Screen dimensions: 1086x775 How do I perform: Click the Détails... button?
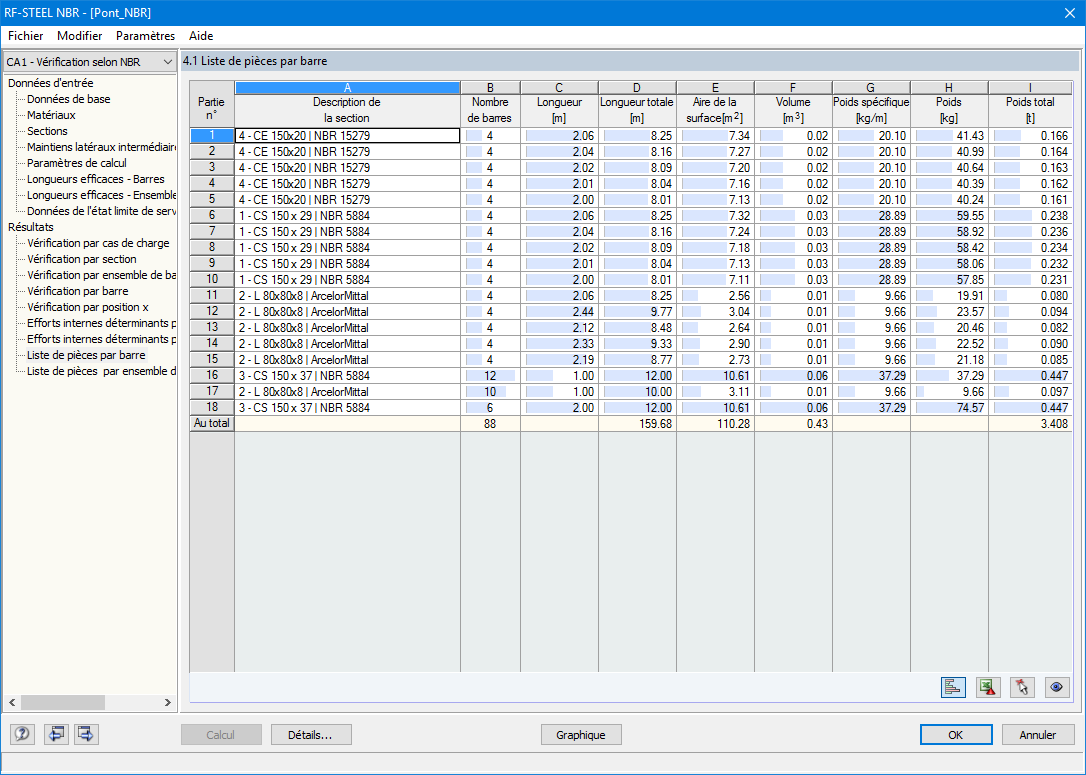[311, 735]
